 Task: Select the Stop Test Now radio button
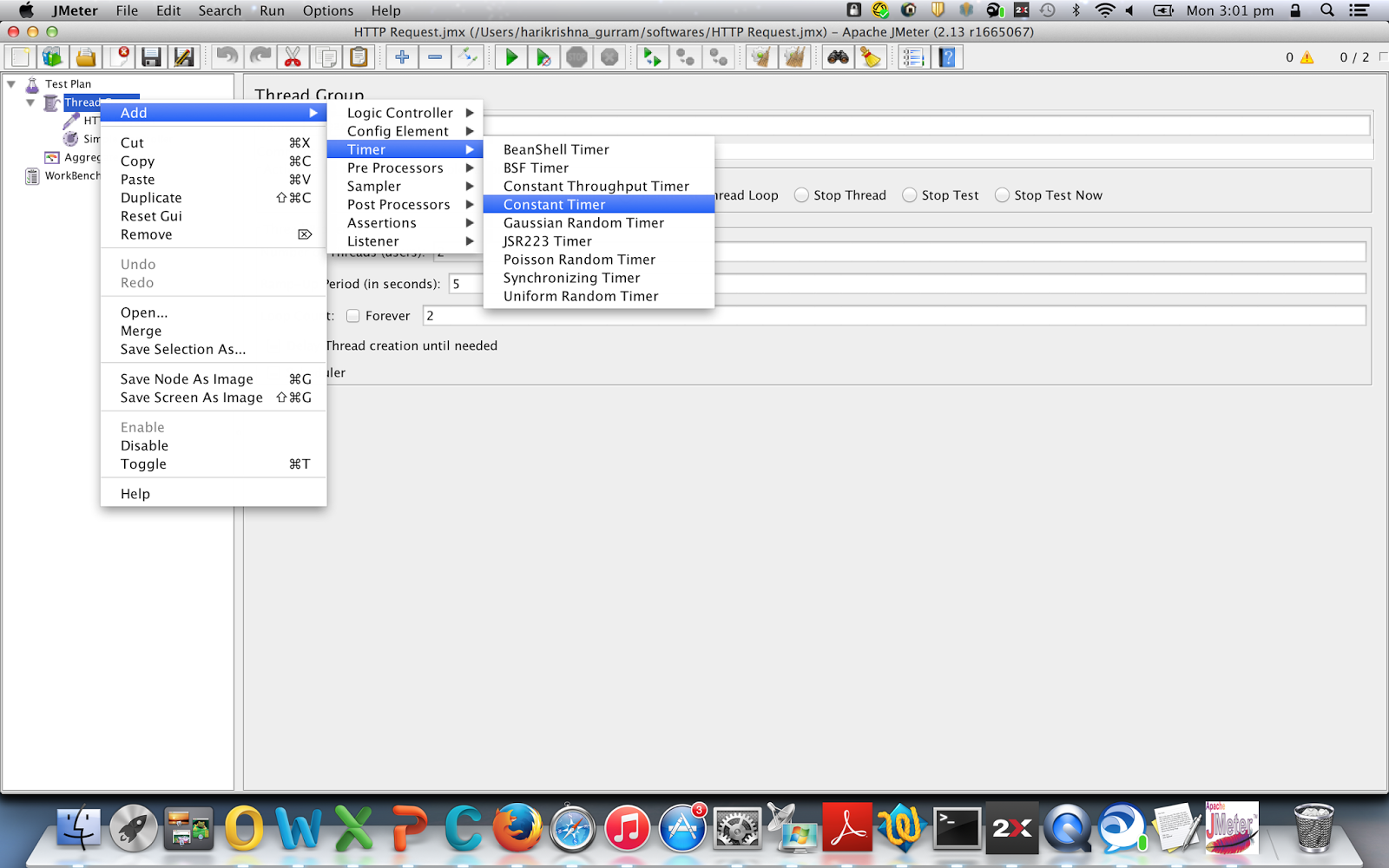1003,194
